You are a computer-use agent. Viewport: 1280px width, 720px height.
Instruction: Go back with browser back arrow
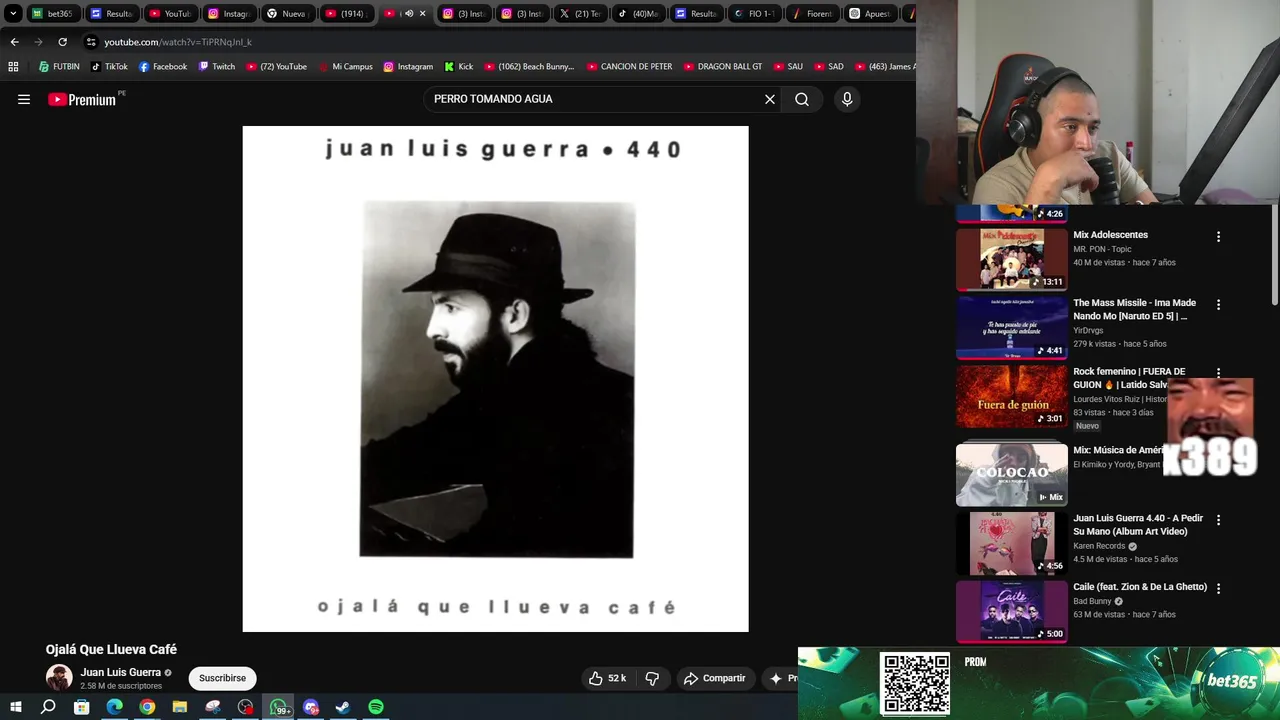[14, 42]
